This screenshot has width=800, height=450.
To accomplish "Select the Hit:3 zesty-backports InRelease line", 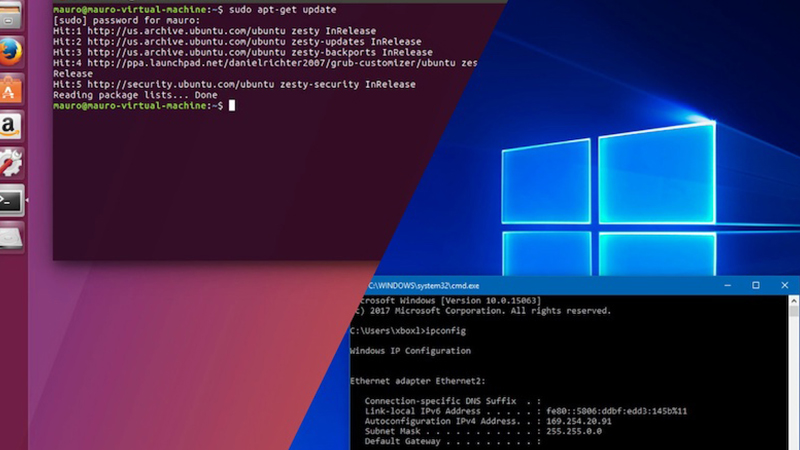I will [243, 53].
